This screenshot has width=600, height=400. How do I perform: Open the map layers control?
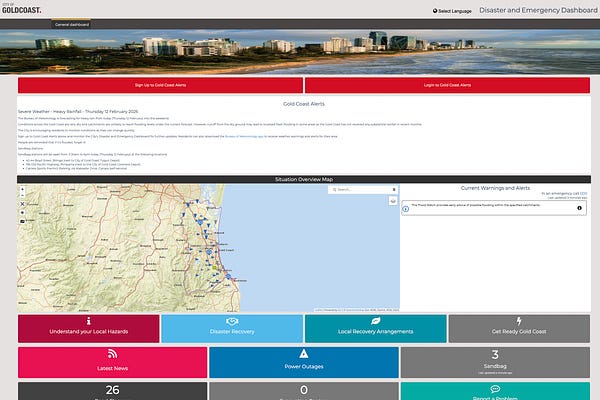tap(393, 201)
